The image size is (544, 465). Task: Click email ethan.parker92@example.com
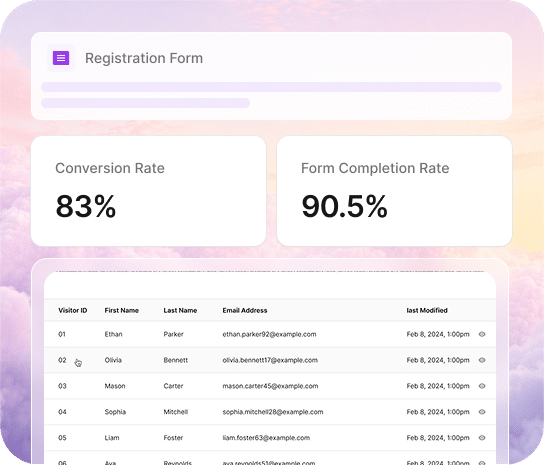(x=269, y=334)
